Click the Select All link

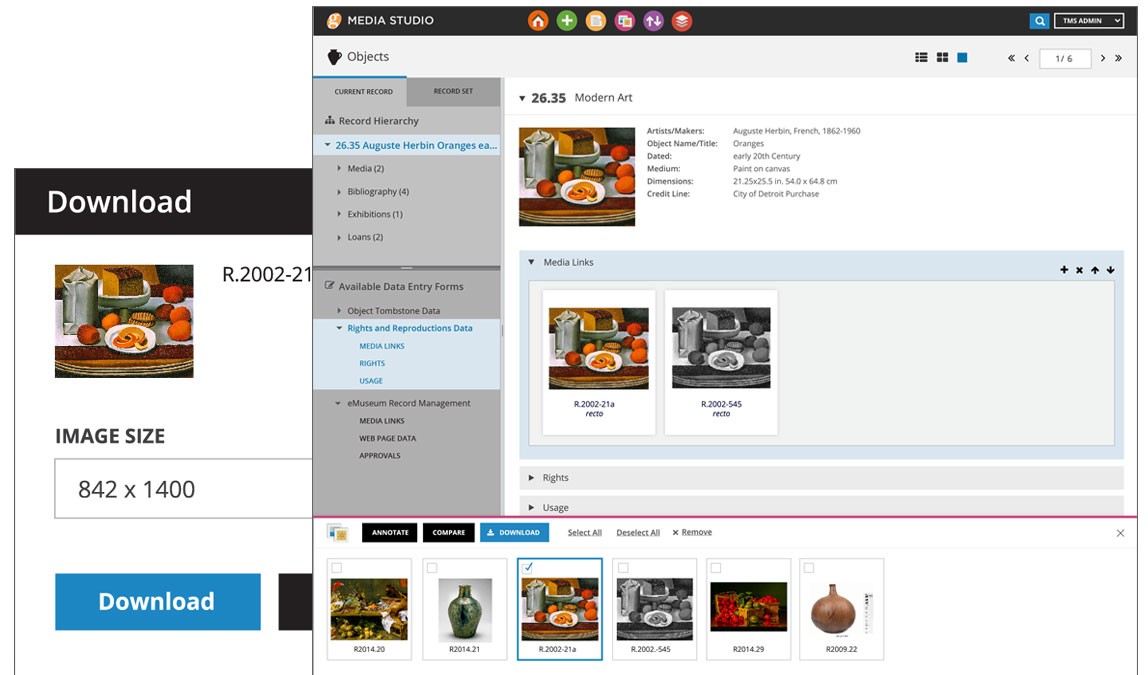coord(584,532)
